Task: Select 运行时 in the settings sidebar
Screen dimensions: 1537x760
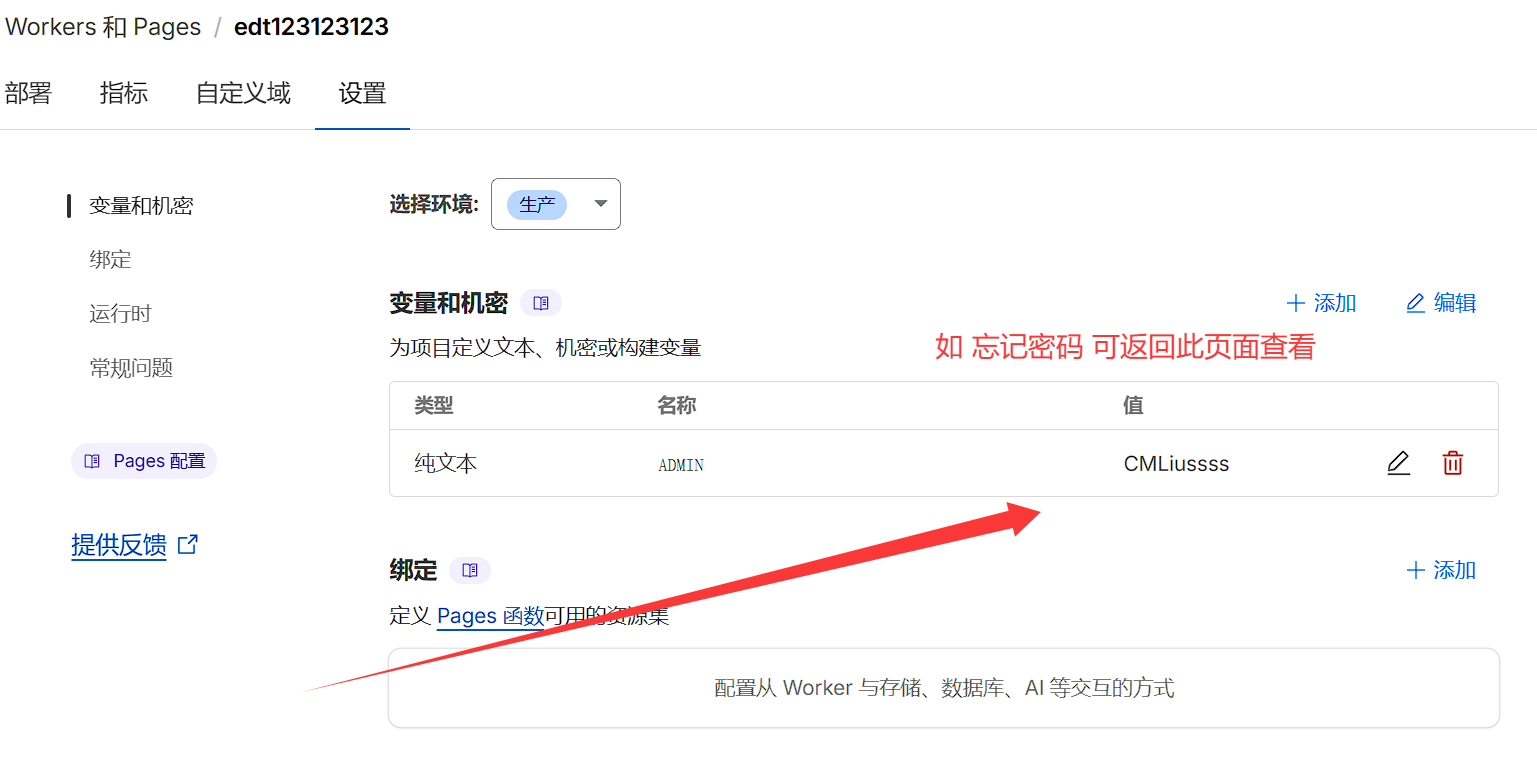Action: 120,313
